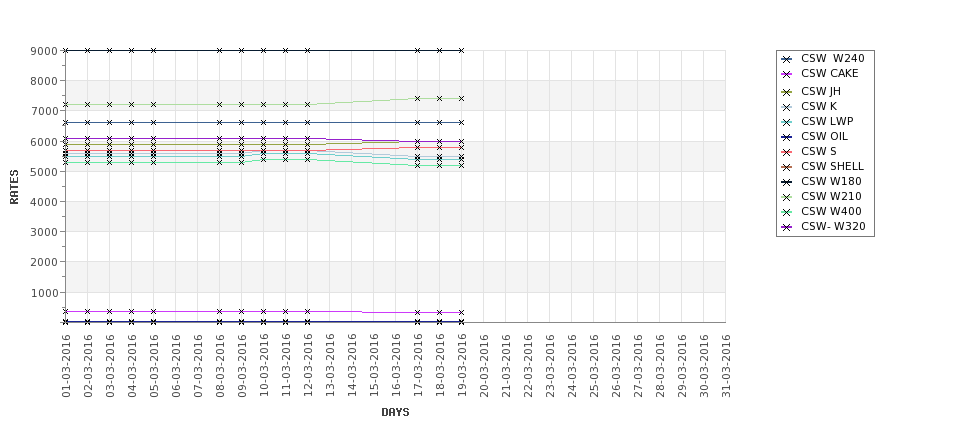Click the light green 7400 point at 17-03-2016

[417, 98]
